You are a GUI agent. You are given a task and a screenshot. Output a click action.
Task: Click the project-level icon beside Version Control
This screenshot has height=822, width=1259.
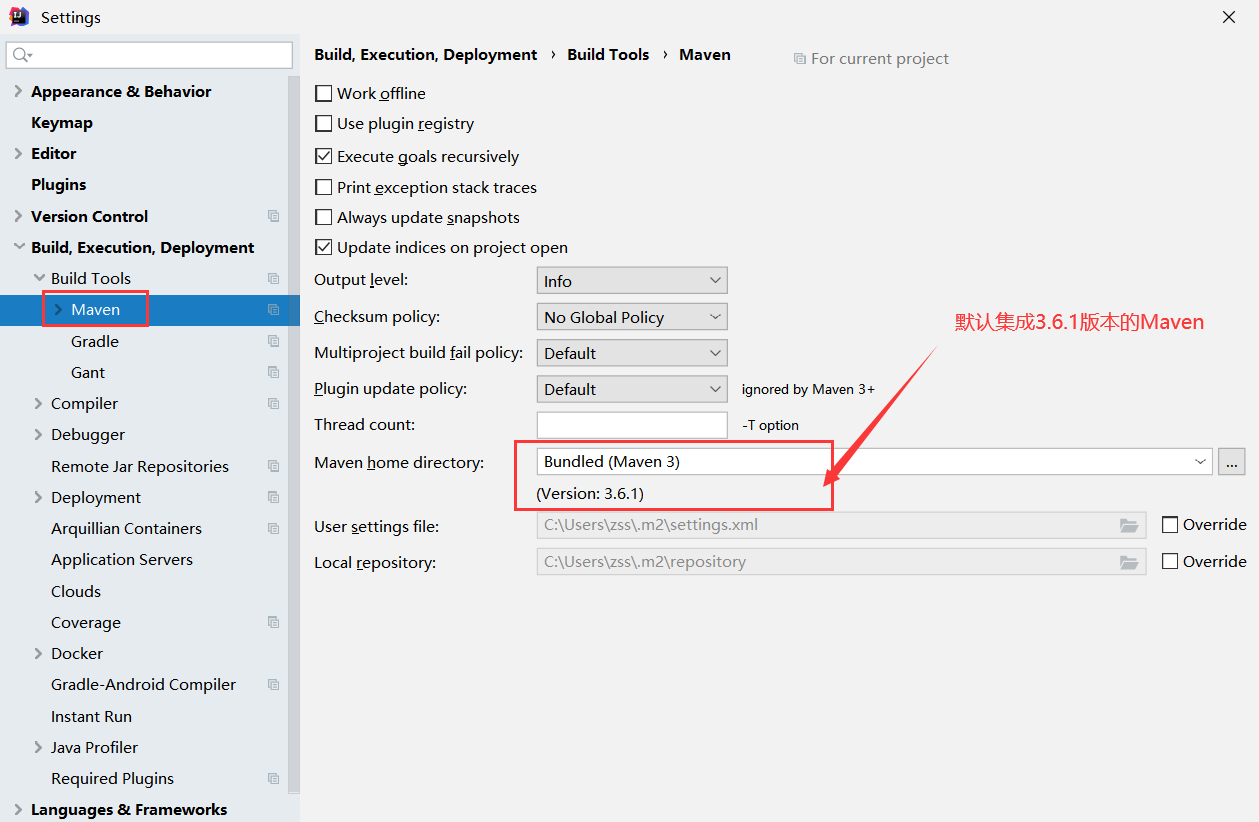(x=274, y=216)
